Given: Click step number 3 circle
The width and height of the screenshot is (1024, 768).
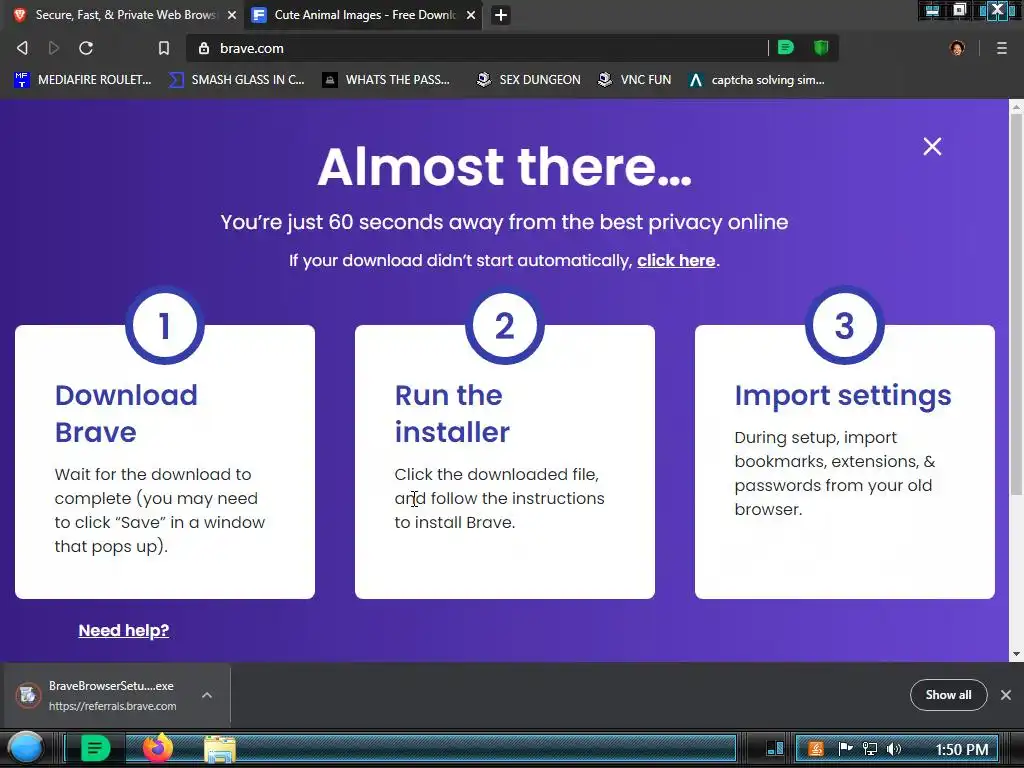Looking at the screenshot, I should pyautogui.click(x=844, y=325).
